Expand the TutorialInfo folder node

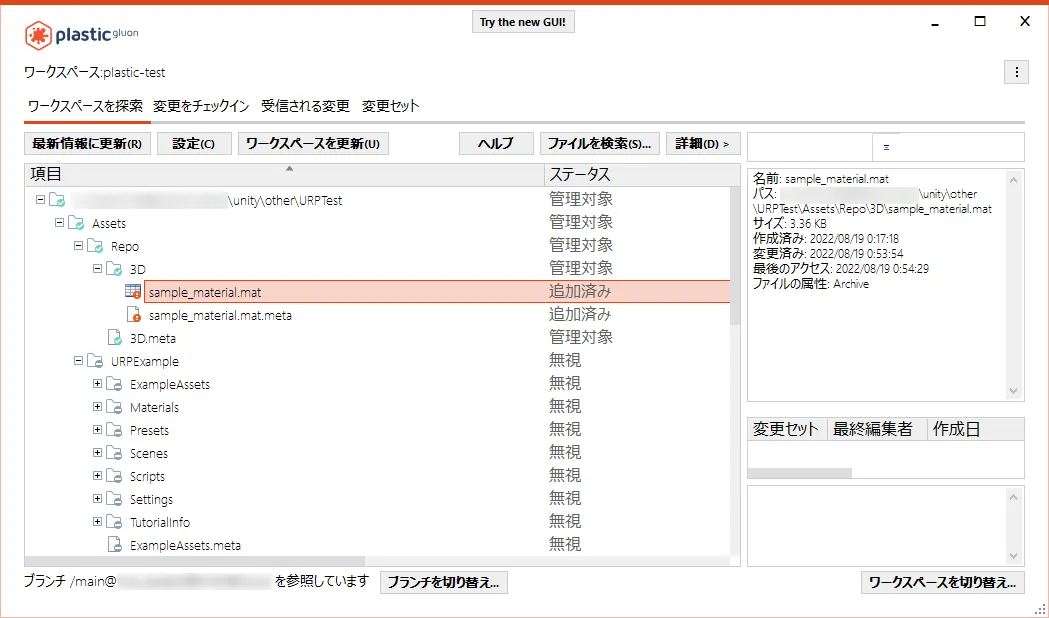tap(97, 521)
